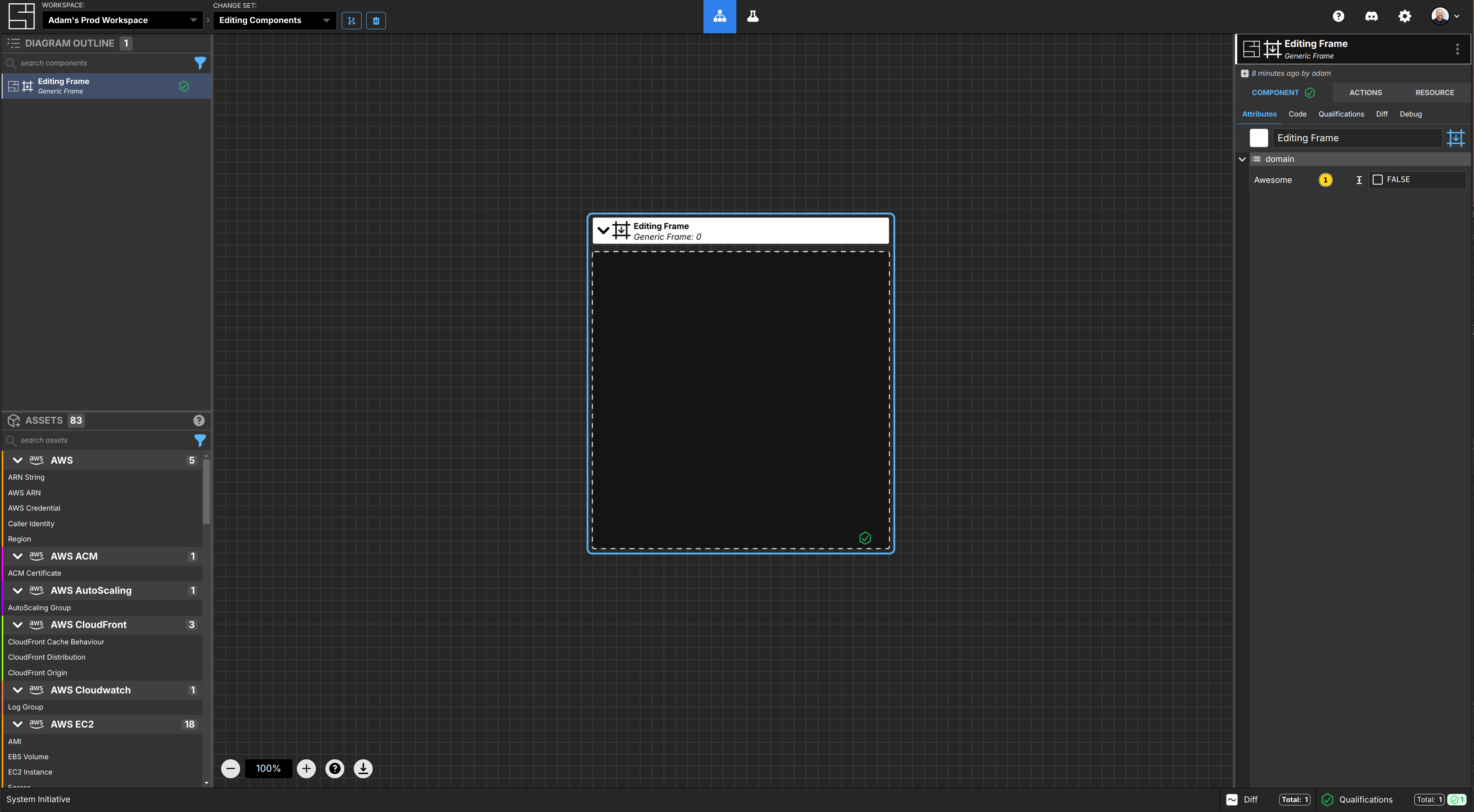The image size is (1474, 812).
Task: Toggle component verified checkmark in right panel
Action: tap(1310, 92)
